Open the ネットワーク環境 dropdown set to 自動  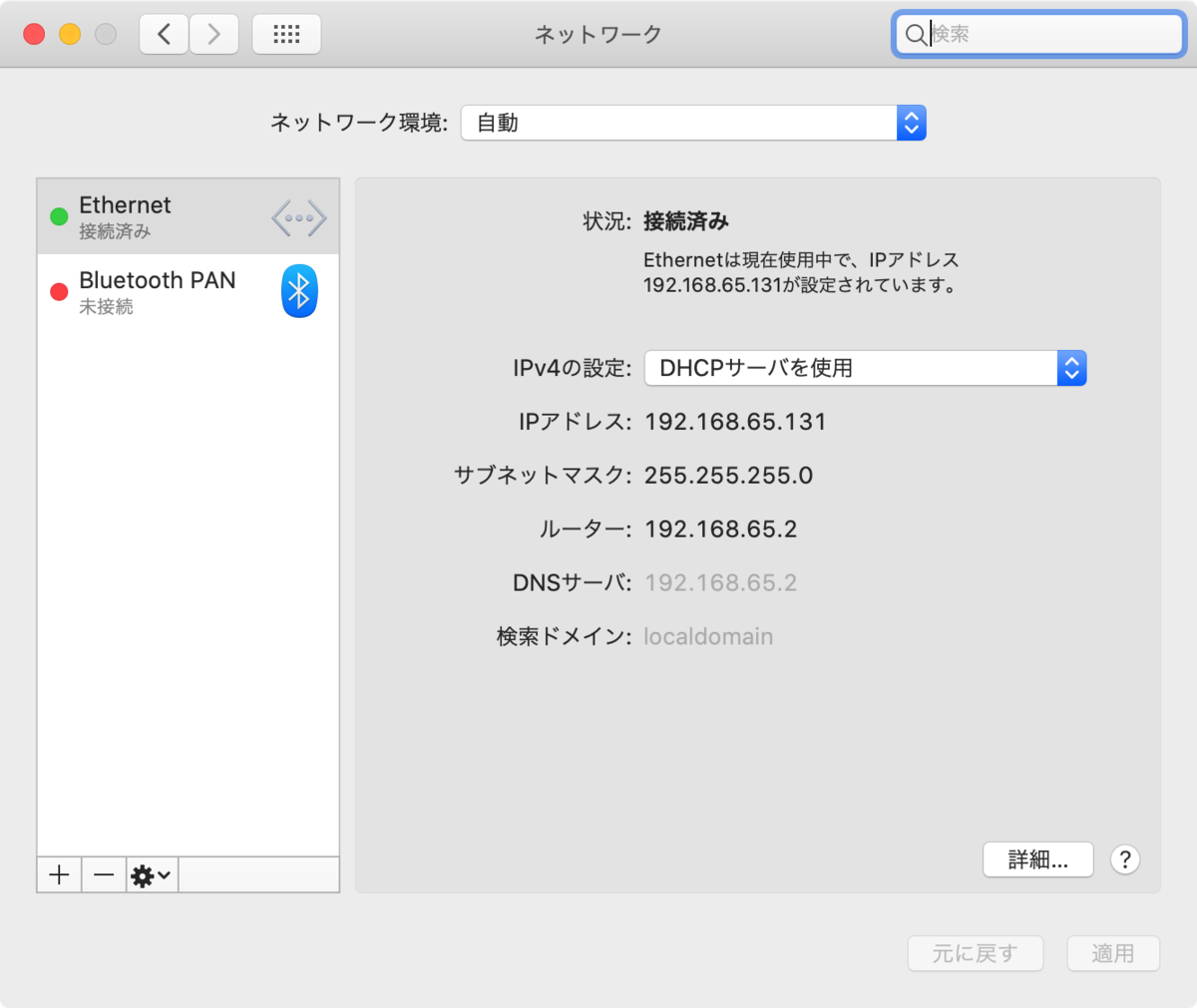(x=693, y=123)
